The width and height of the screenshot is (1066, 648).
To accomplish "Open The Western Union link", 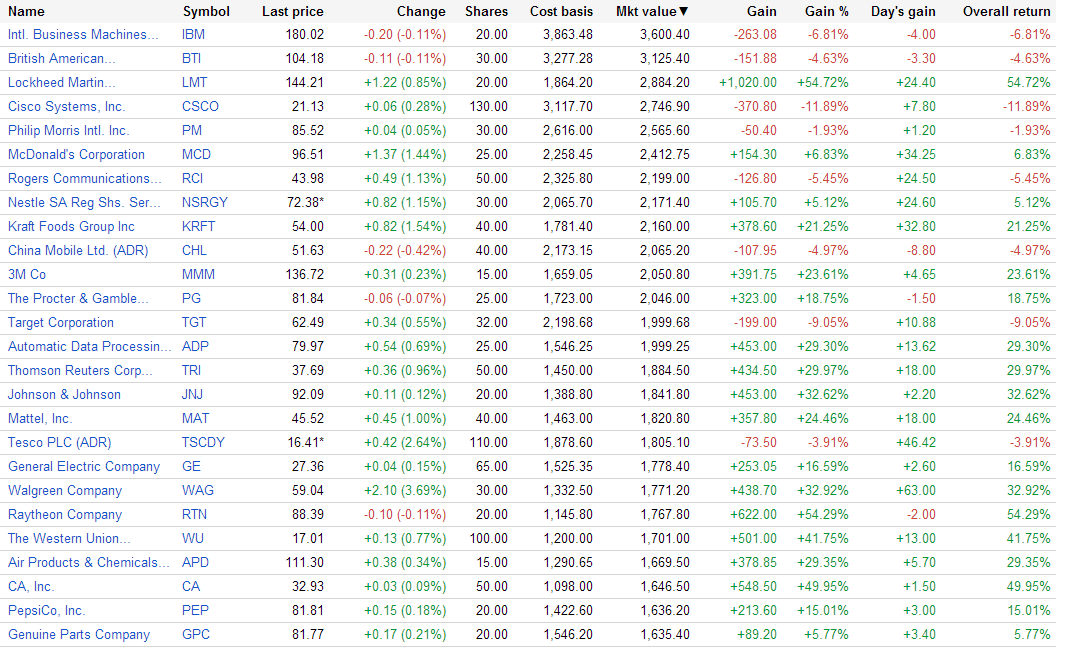I will (69, 539).
